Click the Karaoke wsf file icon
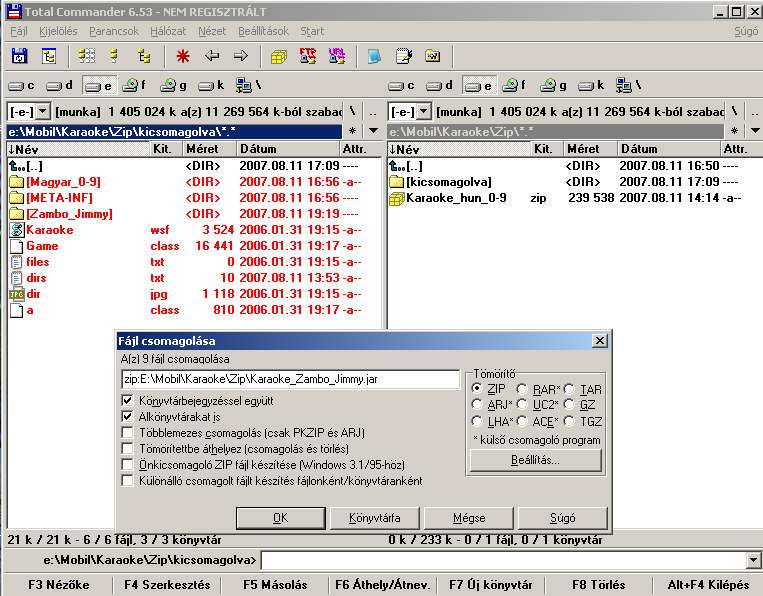Viewport: 763px width, 596px height. point(17,230)
